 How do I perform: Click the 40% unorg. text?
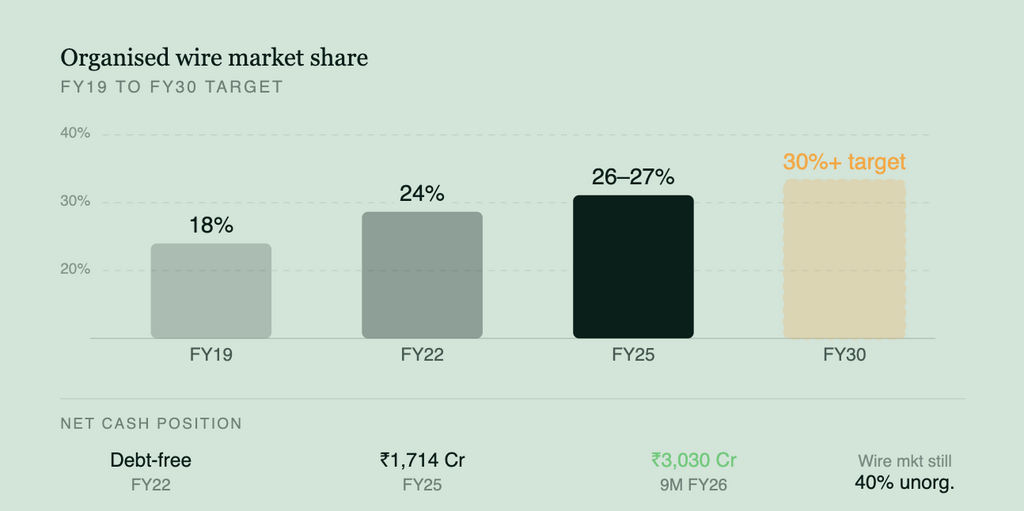click(x=905, y=482)
